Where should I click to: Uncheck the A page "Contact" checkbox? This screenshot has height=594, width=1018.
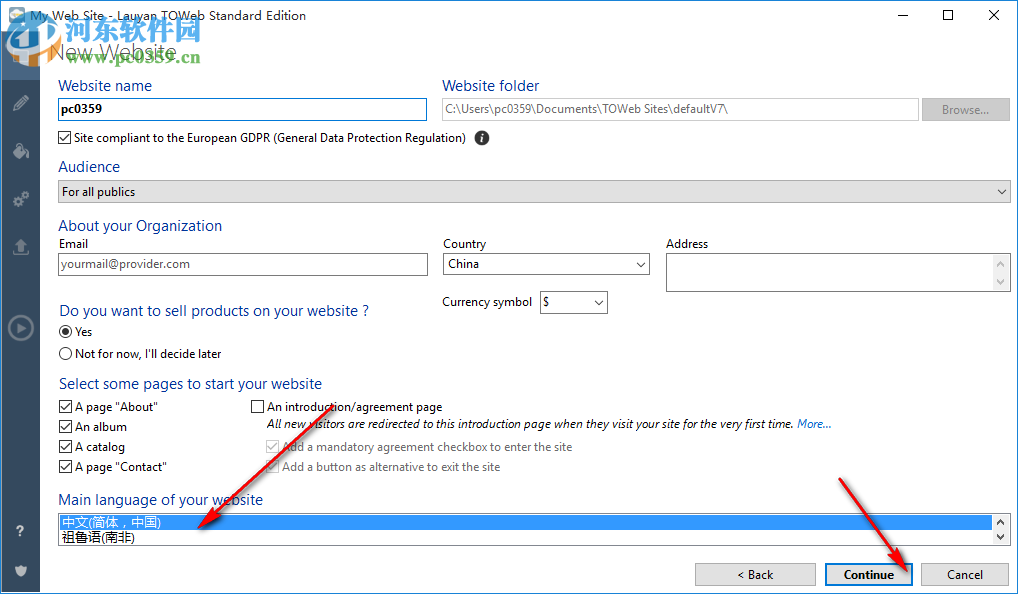tap(66, 467)
